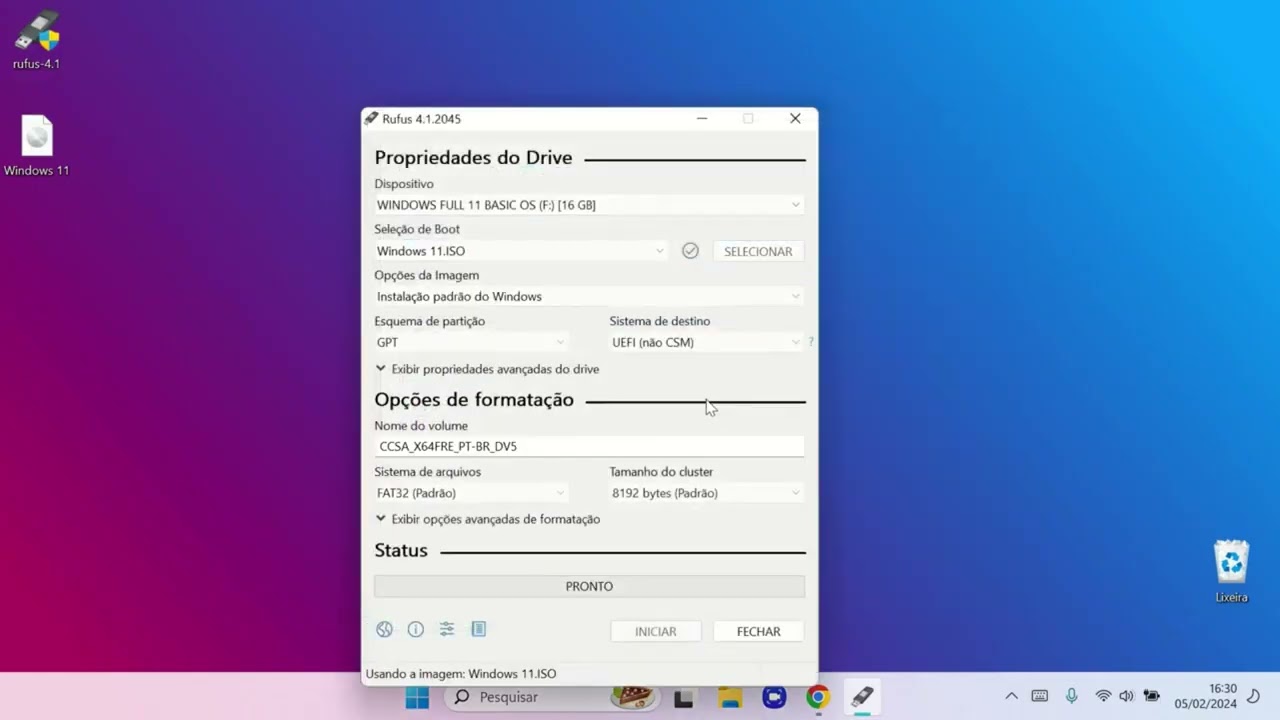
Task: Open the Sistema de destino UEFI dropdown
Action: point(707,342)
